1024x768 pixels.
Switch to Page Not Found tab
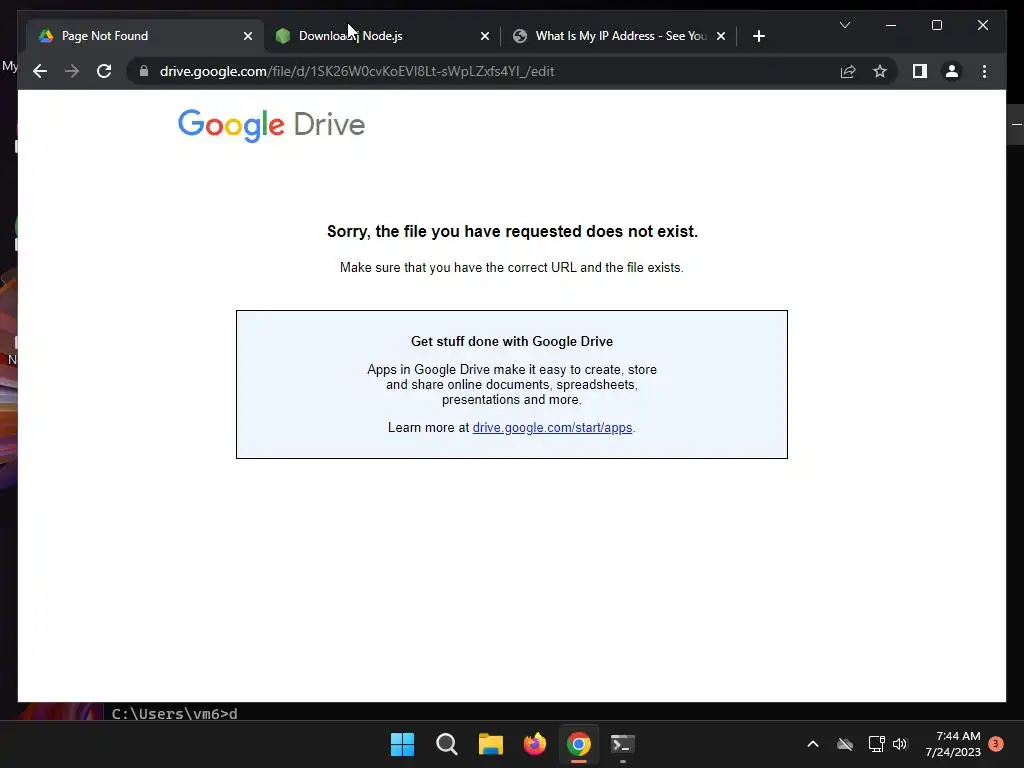tap(144, 36)
